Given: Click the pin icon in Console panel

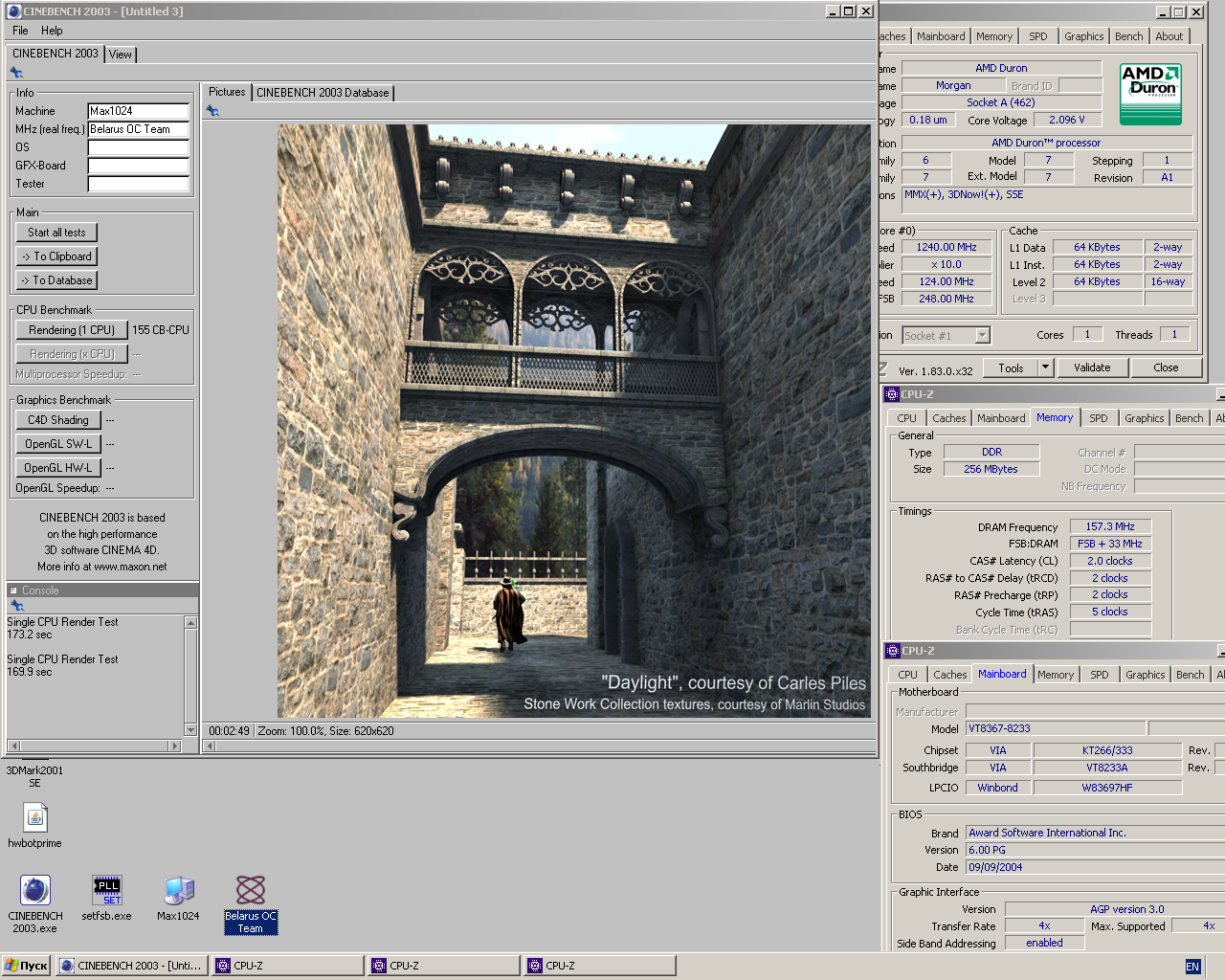Looking at the screenshot, I should 16,605.
